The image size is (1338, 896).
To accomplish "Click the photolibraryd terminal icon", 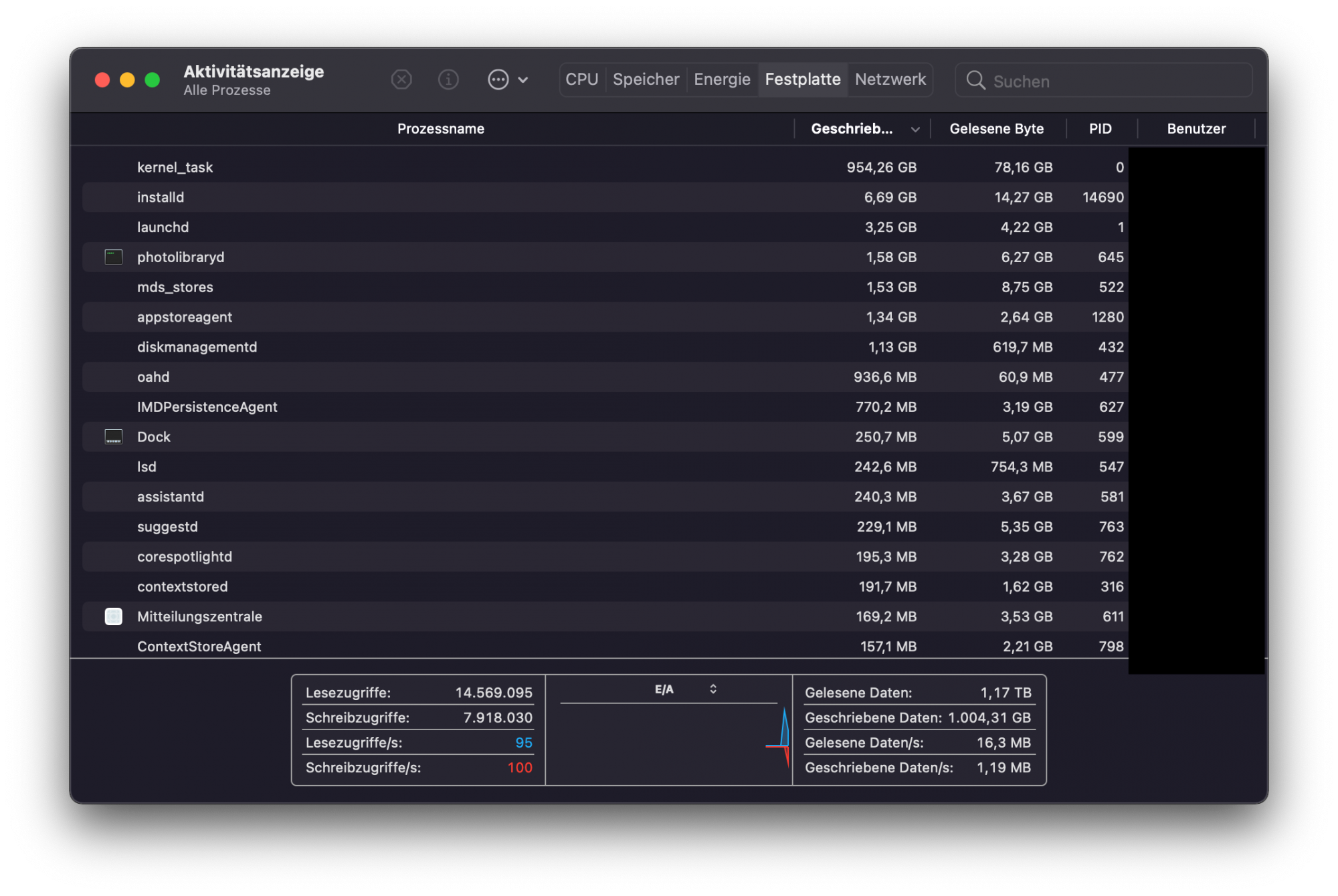I will [114, 257].
